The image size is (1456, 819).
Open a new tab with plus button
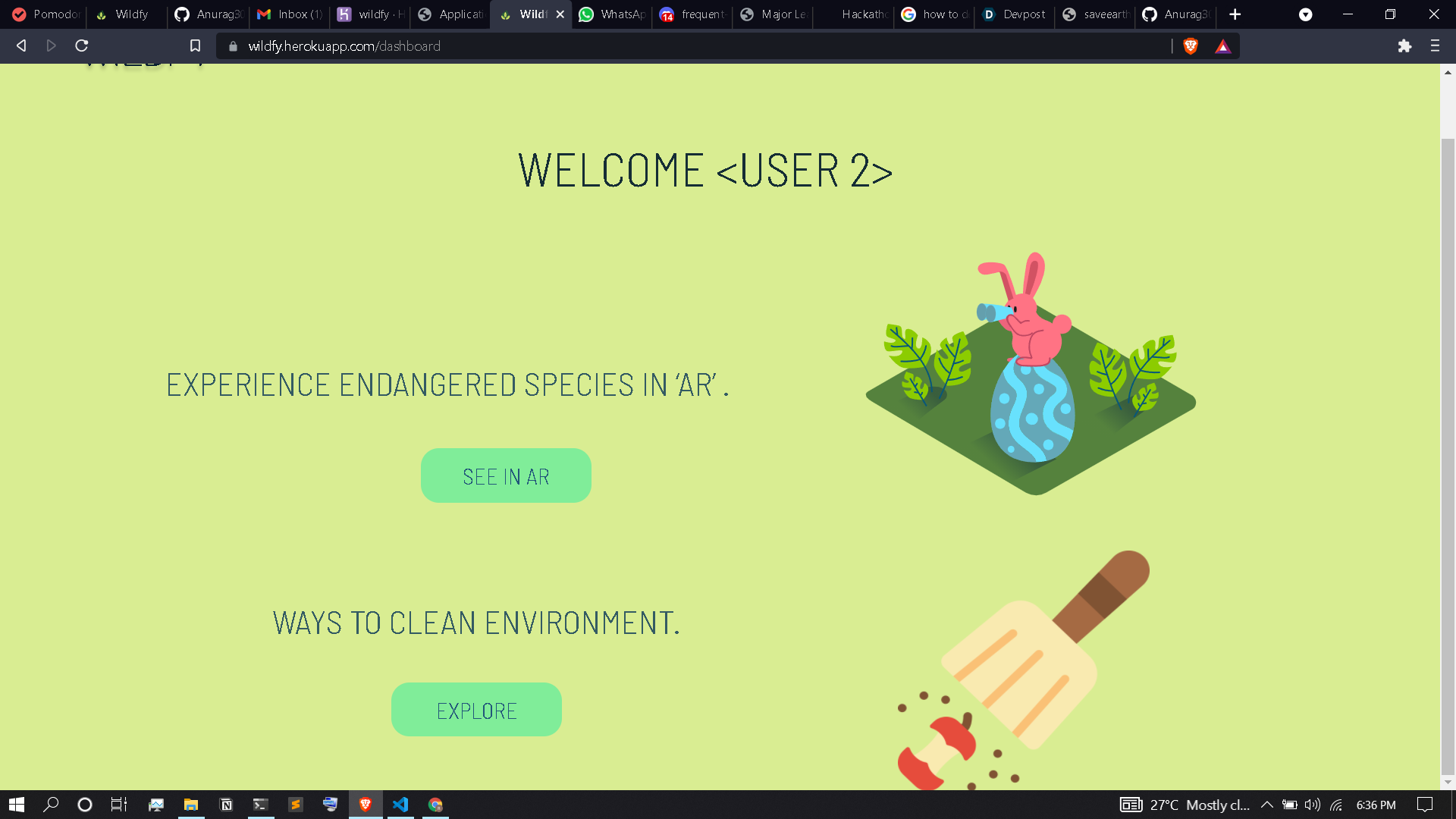[x=1235, y=14]
